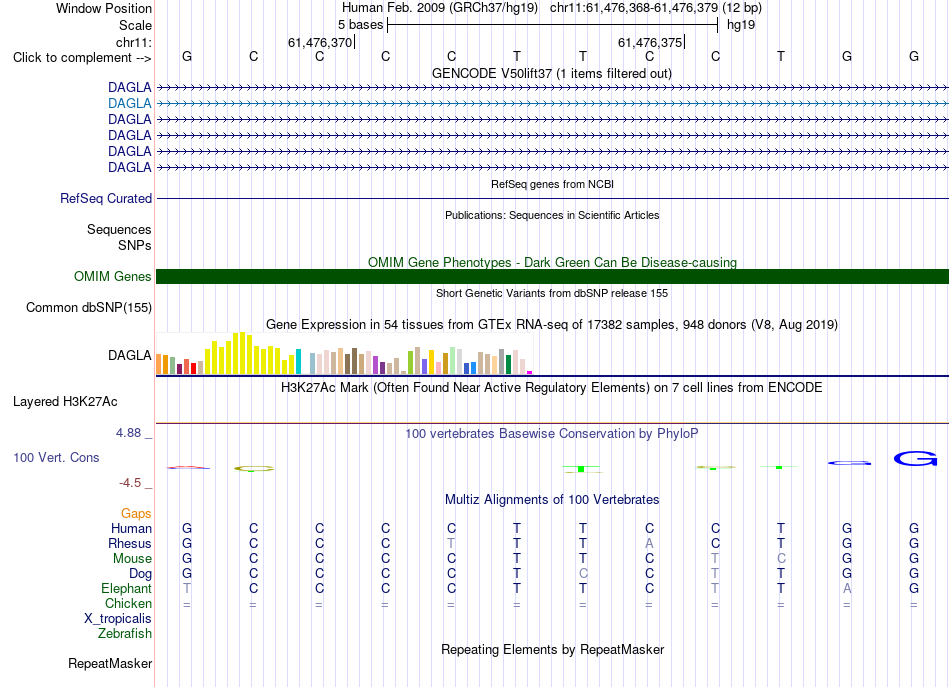The width and height of the screenshot is (950, 687).
Task: Click the Window Position label
Action: (104, 8)
